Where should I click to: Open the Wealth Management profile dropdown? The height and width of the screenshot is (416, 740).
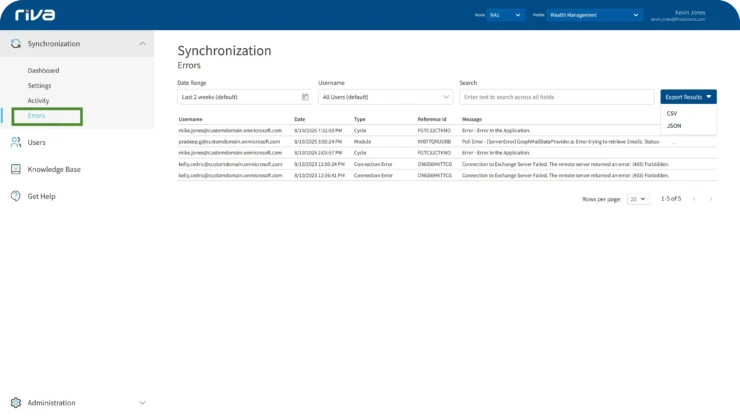tap(594, 16)
